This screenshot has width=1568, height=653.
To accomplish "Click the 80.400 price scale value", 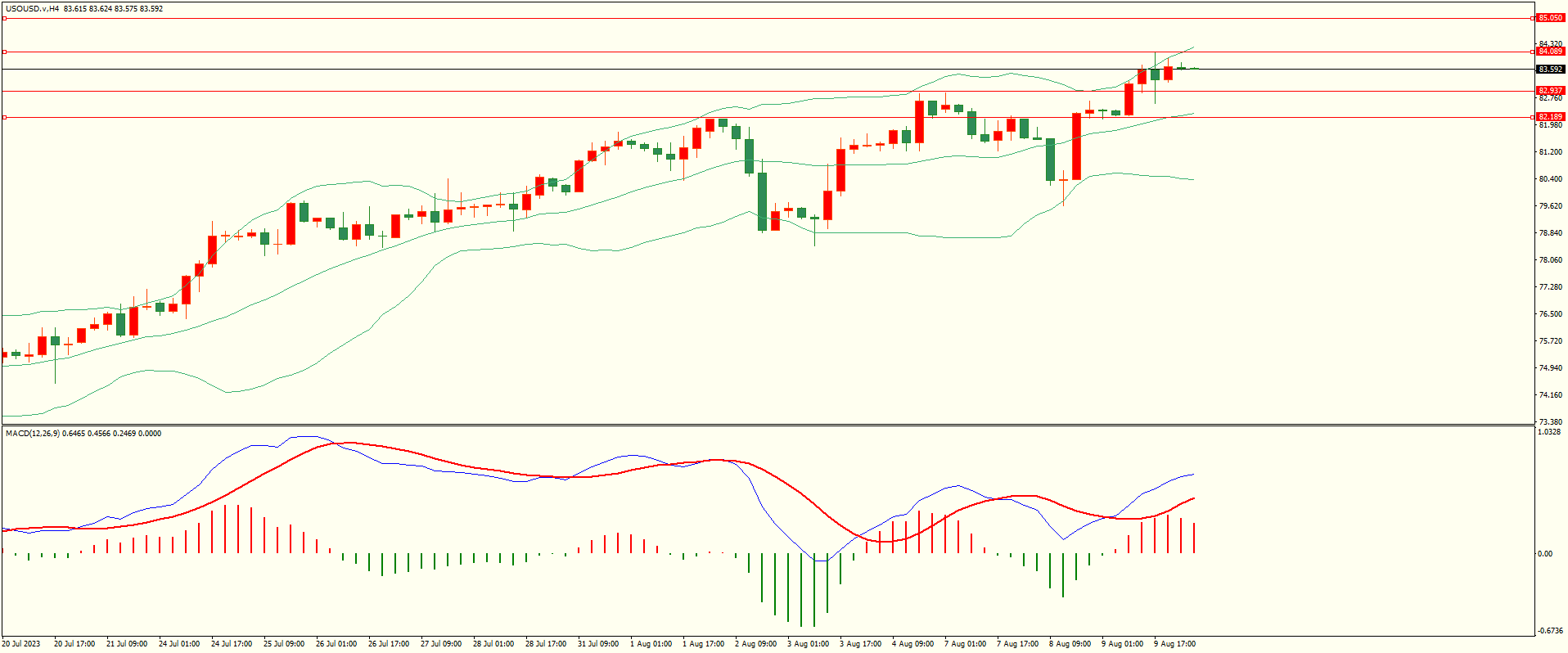I will 1550,179.
